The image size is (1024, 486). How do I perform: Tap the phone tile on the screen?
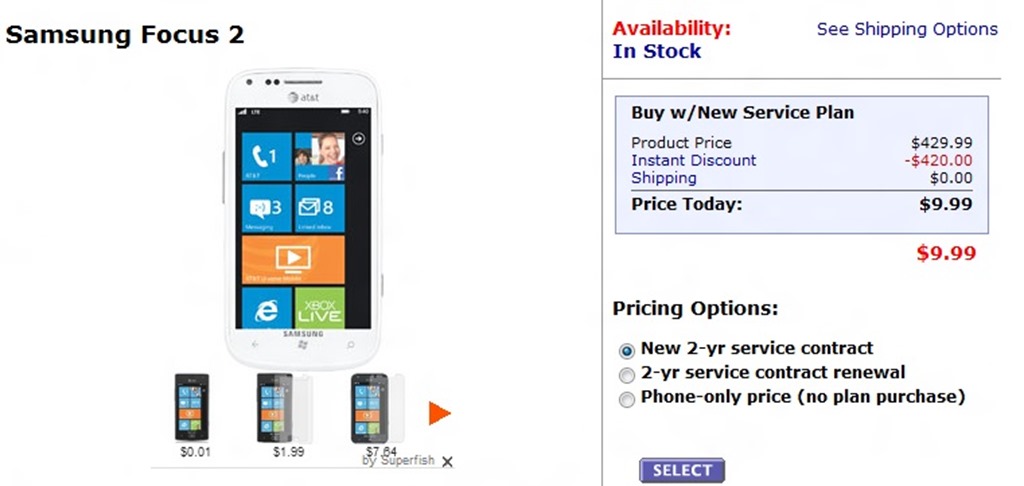point(267,158)
